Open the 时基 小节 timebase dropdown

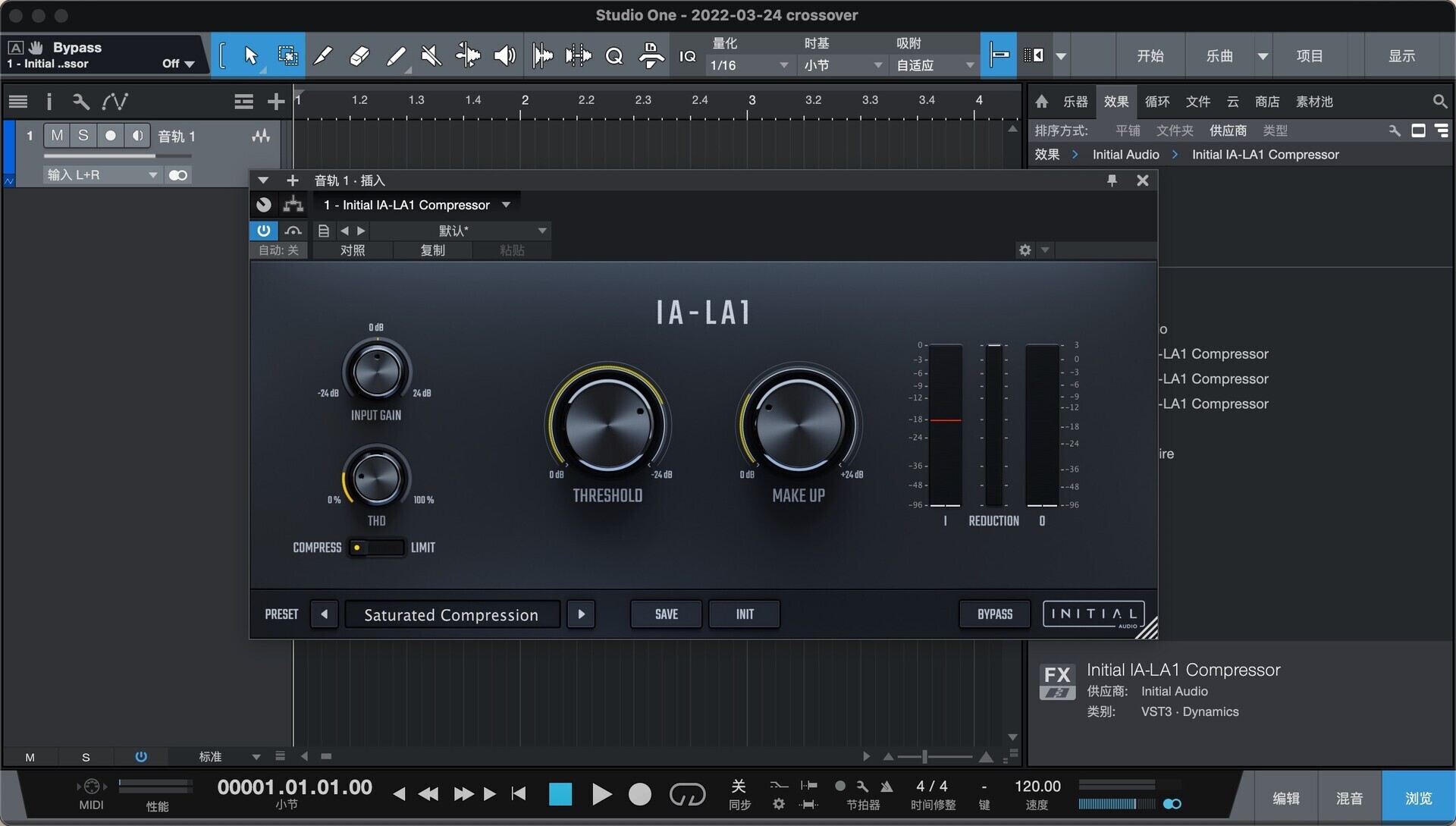(843, 65)
